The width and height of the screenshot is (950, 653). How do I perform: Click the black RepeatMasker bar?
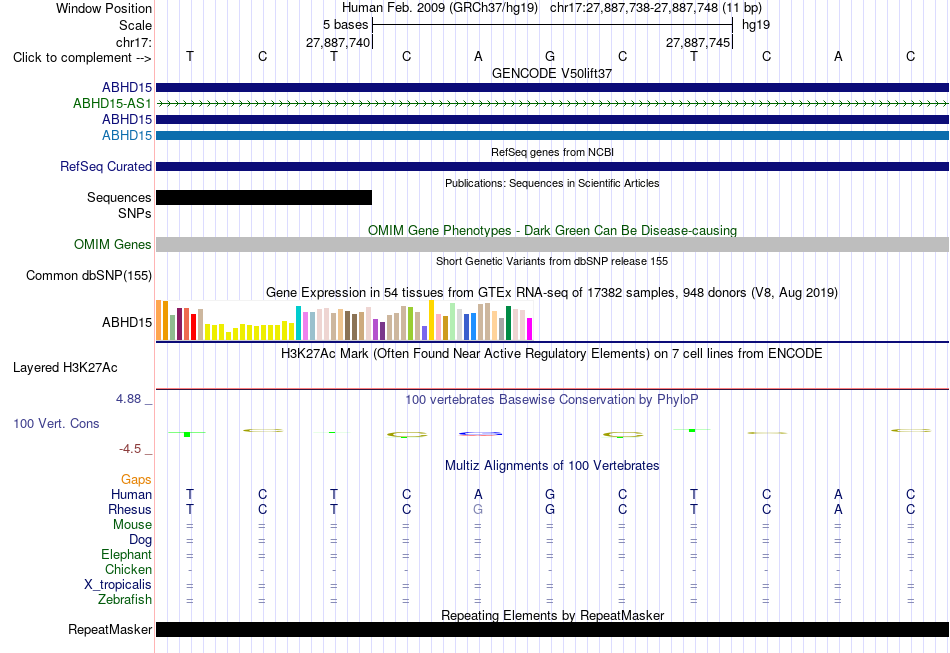pyautogui.click(x=552, y=629)
